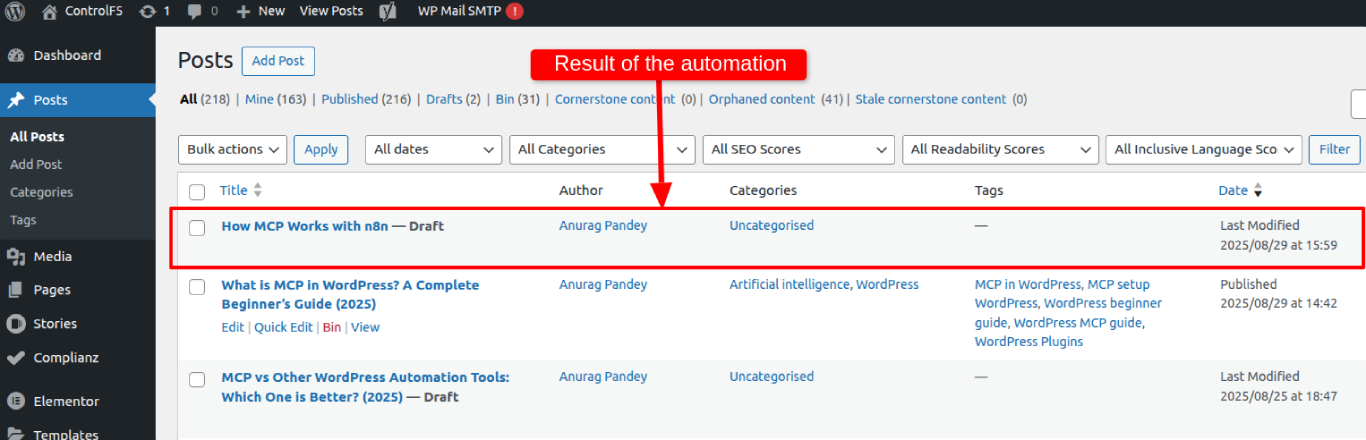This screenshot has height=440, width=1366.
Task: Click Edit under What is MCP in WordPress
Action: point(232,327)
